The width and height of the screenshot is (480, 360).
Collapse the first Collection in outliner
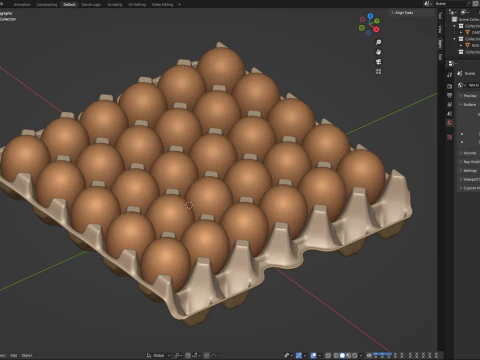click(x=454, y=26)
